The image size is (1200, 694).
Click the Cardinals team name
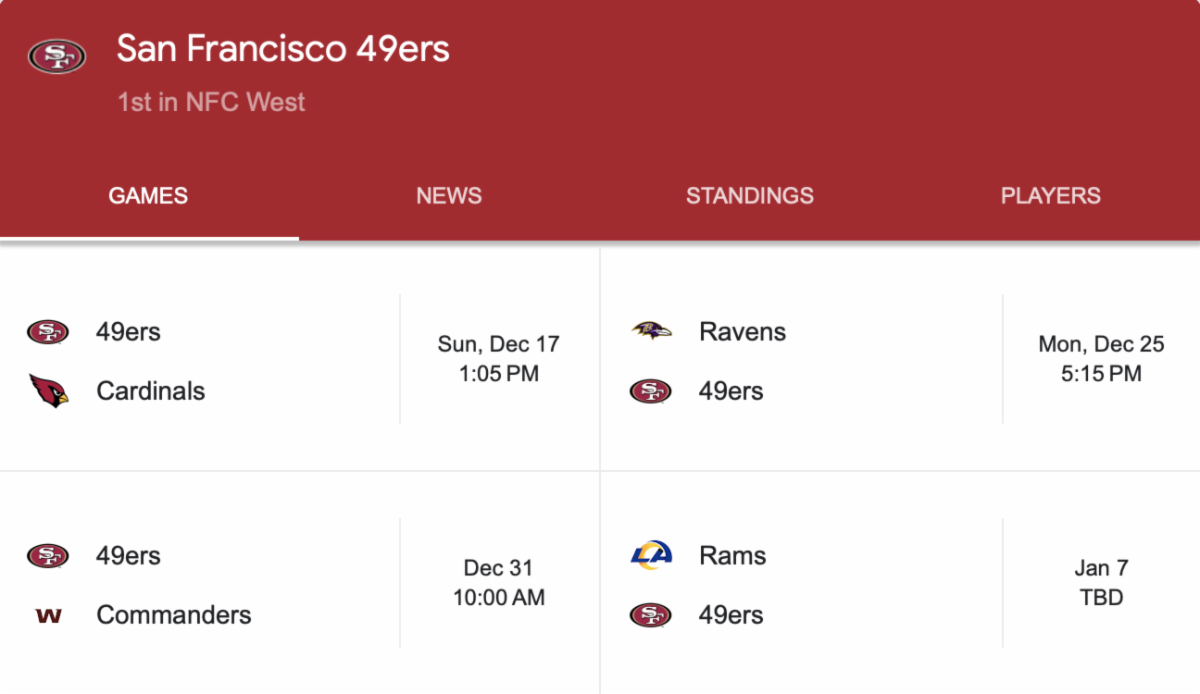pos(150,391)
